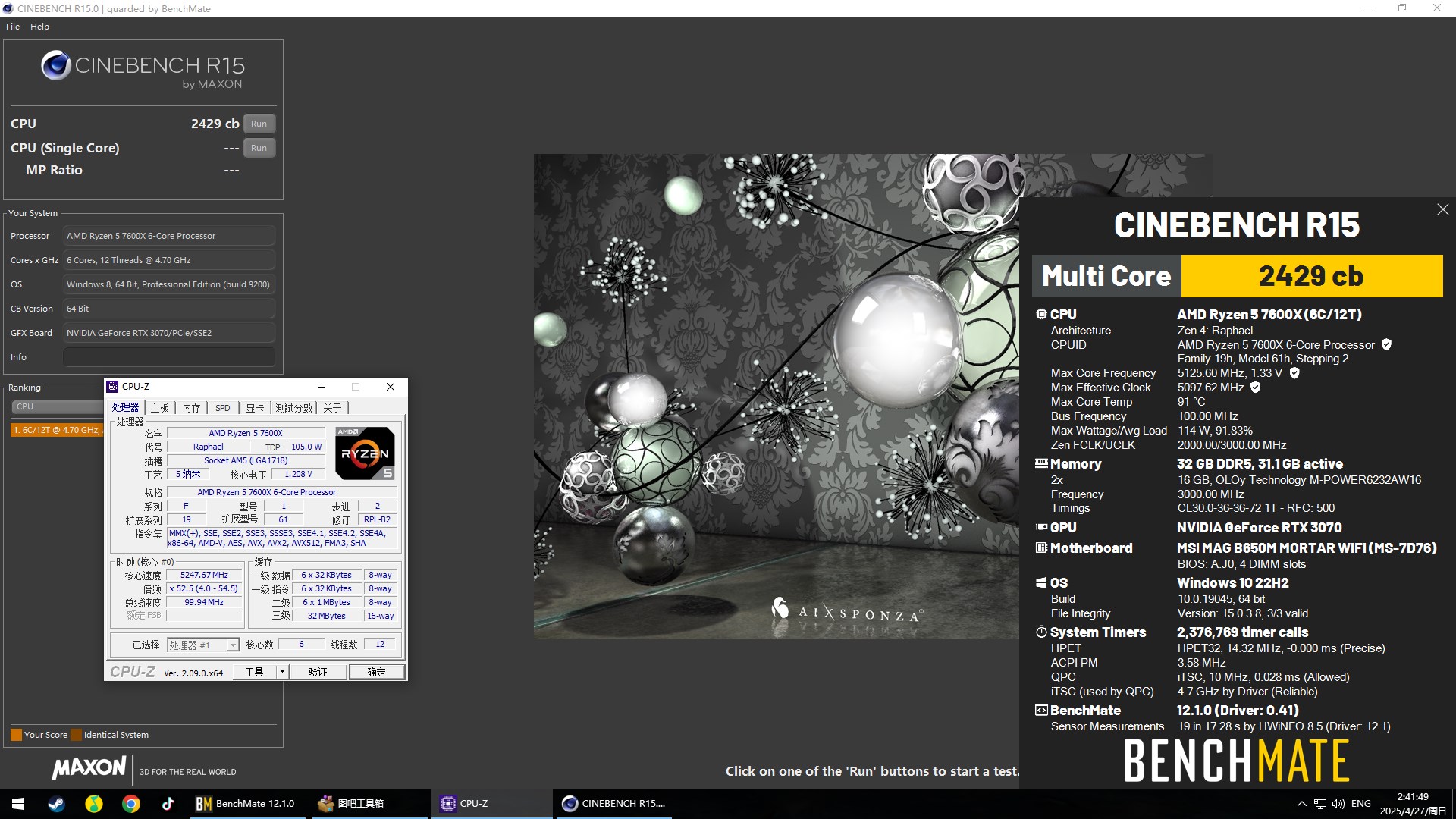
Task: Open the 处理器 #1 selection dropdown
Action: [203, 645]
